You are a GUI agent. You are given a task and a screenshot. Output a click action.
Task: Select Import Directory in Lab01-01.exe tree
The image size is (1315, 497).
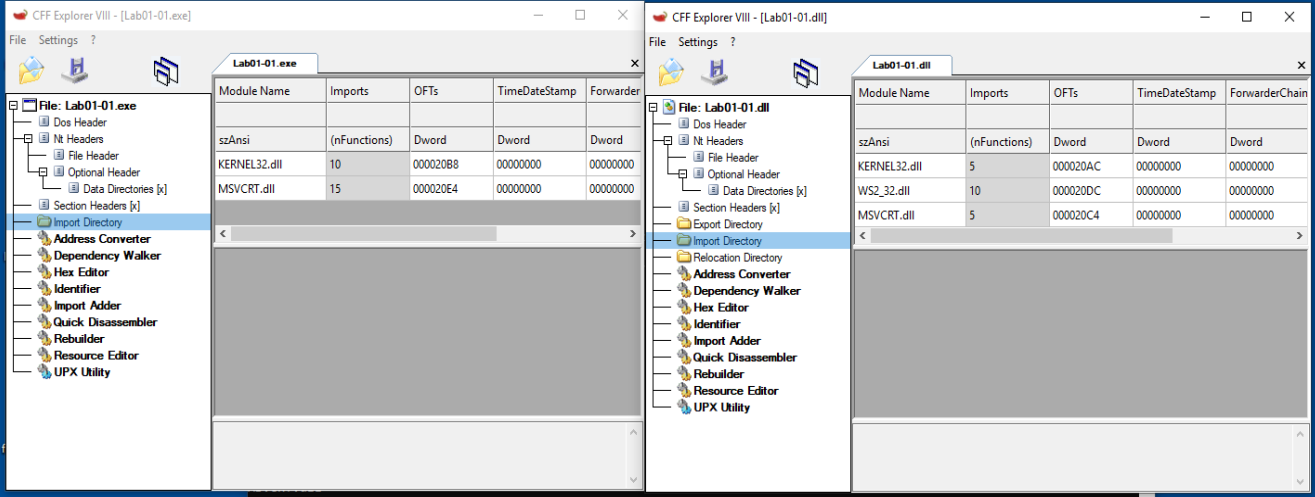point(88,222)
